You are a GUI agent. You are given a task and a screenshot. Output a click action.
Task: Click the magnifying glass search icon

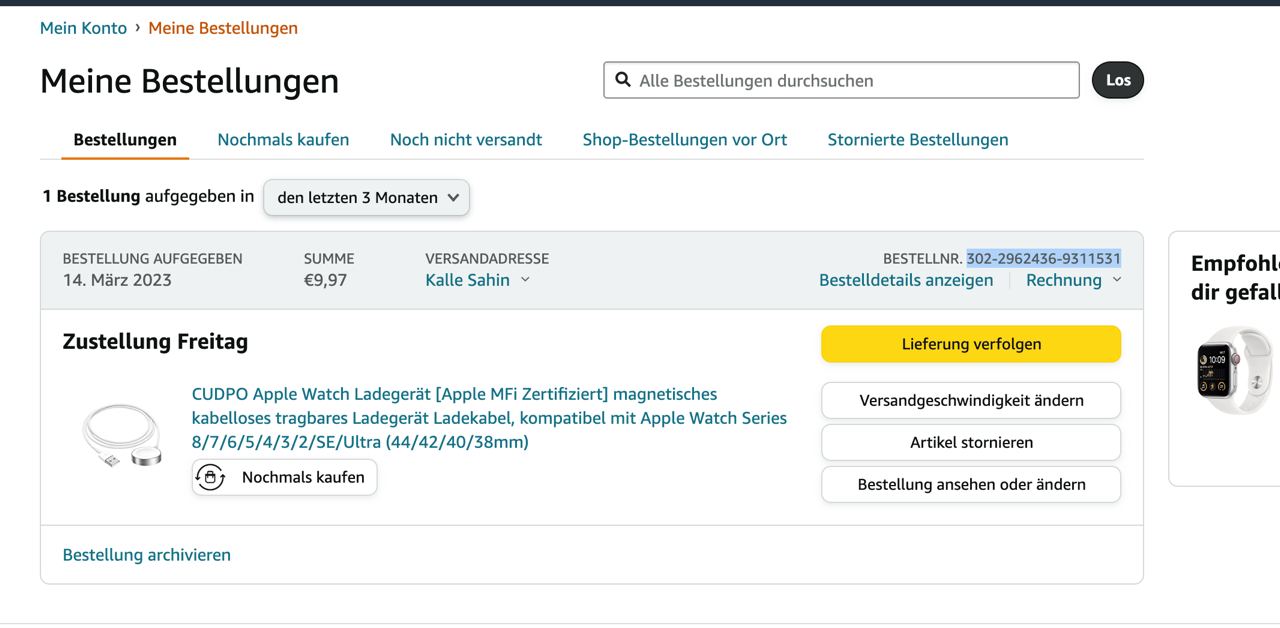click(x=623, y=80)
